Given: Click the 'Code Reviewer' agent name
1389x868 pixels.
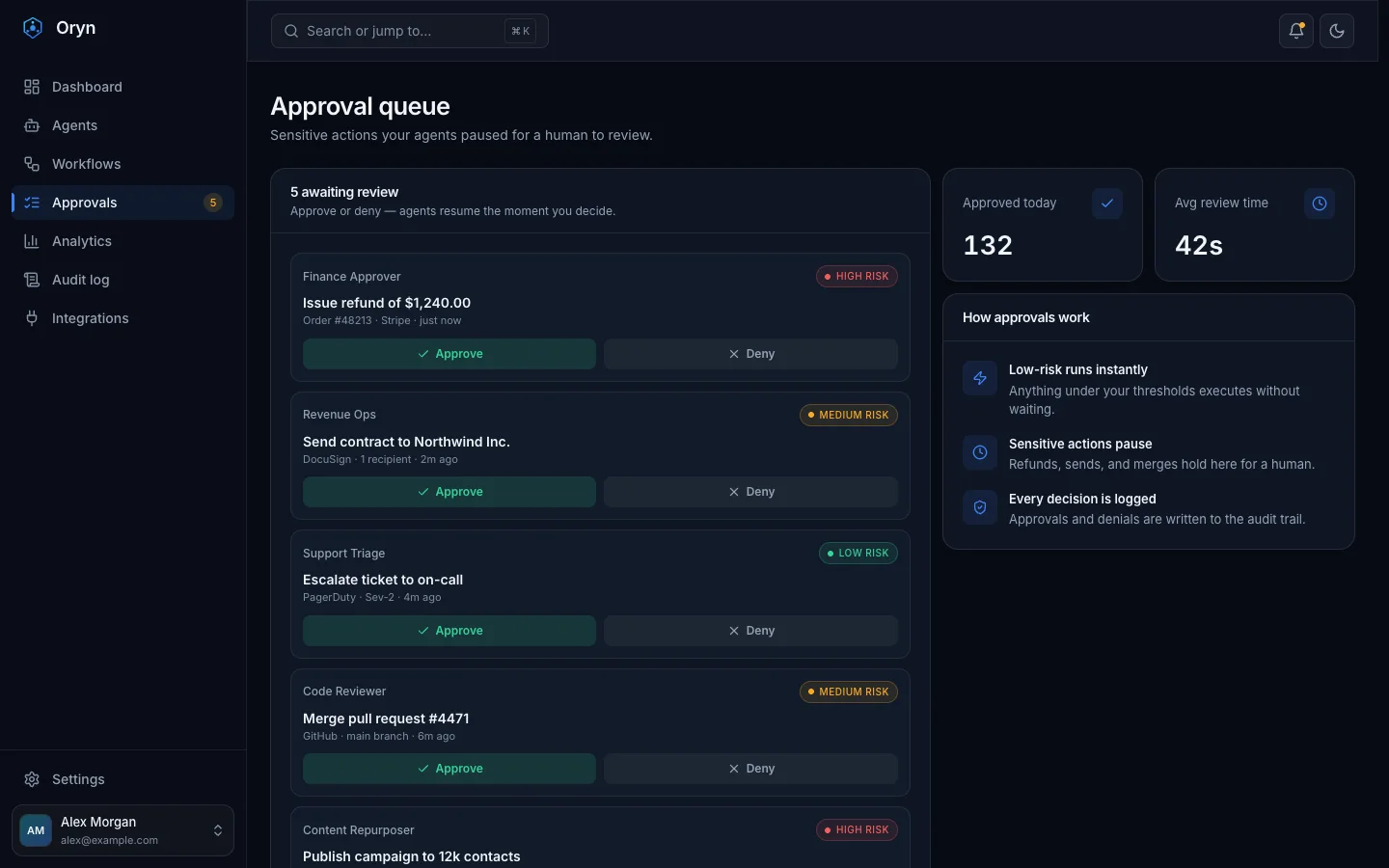Looking at the screenshot, I should (344, 692).
